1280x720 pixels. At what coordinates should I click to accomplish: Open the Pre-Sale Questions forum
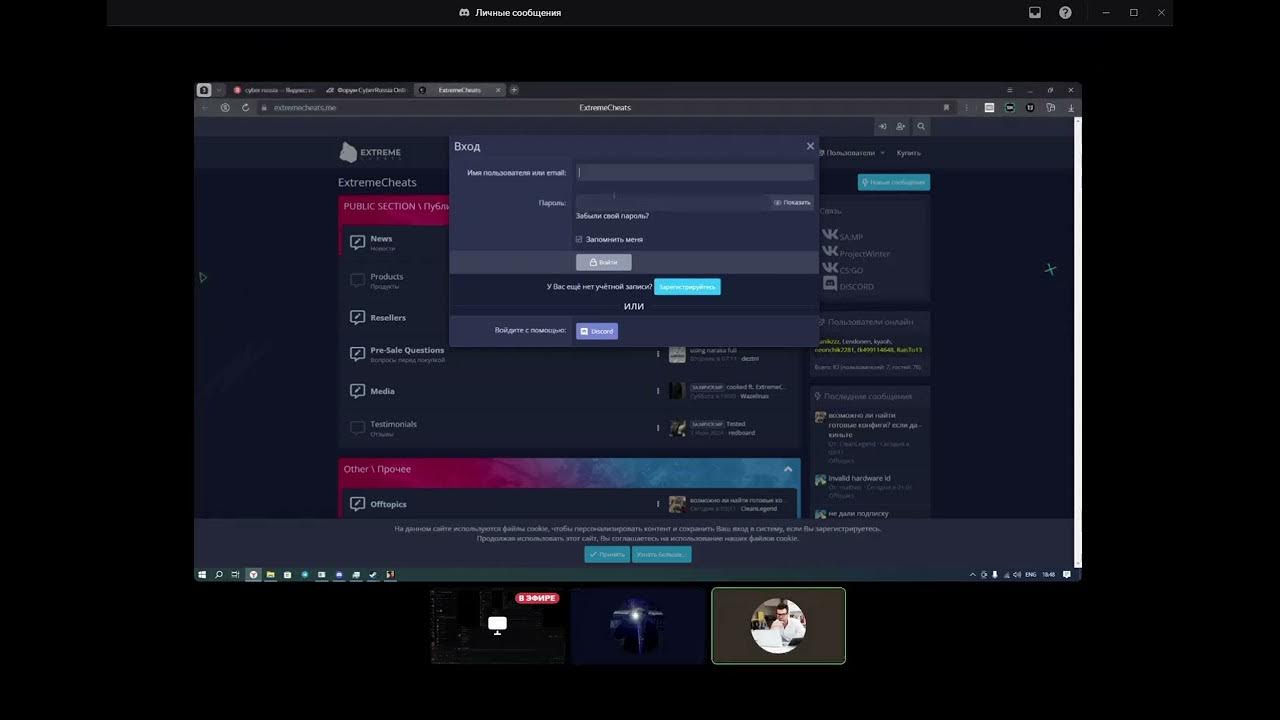click(x=407, y=350)
